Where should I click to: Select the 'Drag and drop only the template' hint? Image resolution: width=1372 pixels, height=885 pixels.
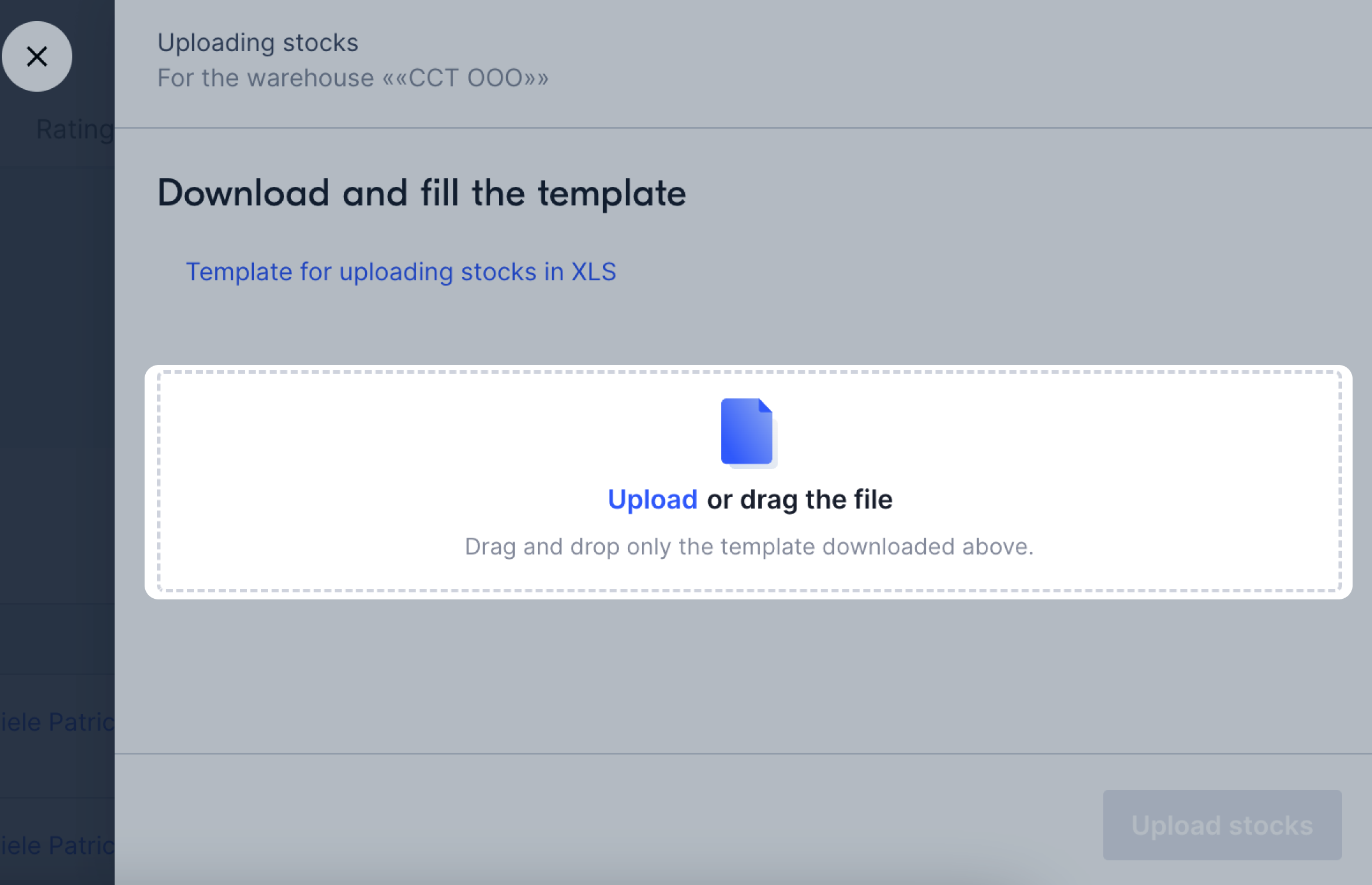click(749, 547)
